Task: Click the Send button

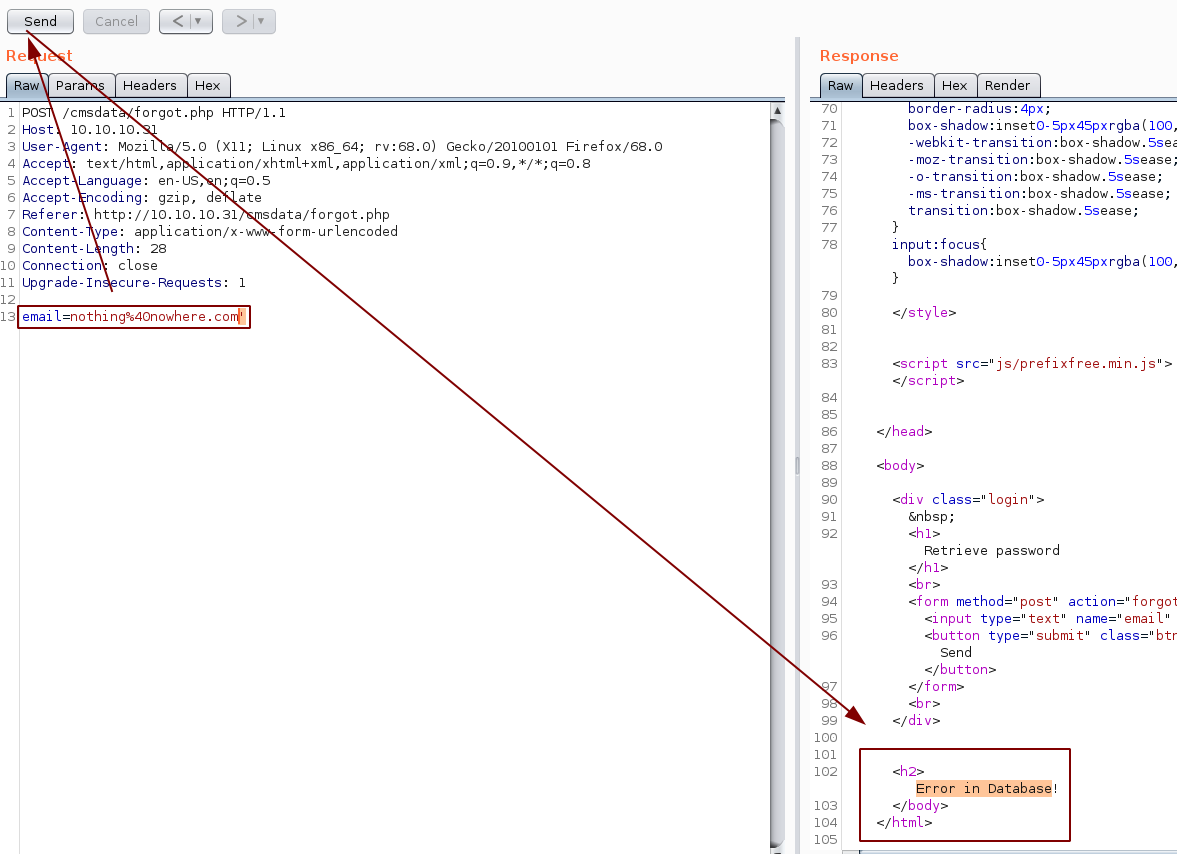Action: tap(41, 22)
